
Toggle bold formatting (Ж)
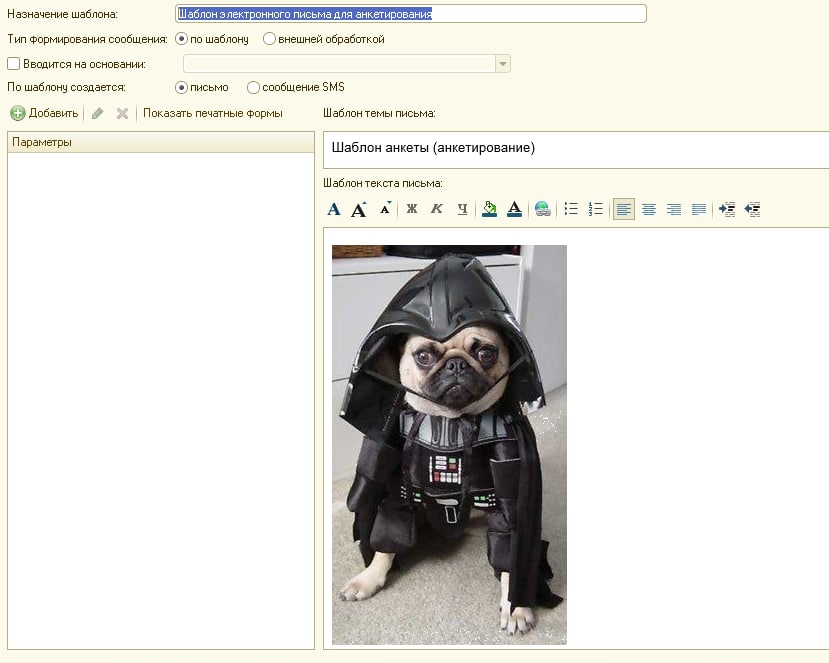coord(412,209)
